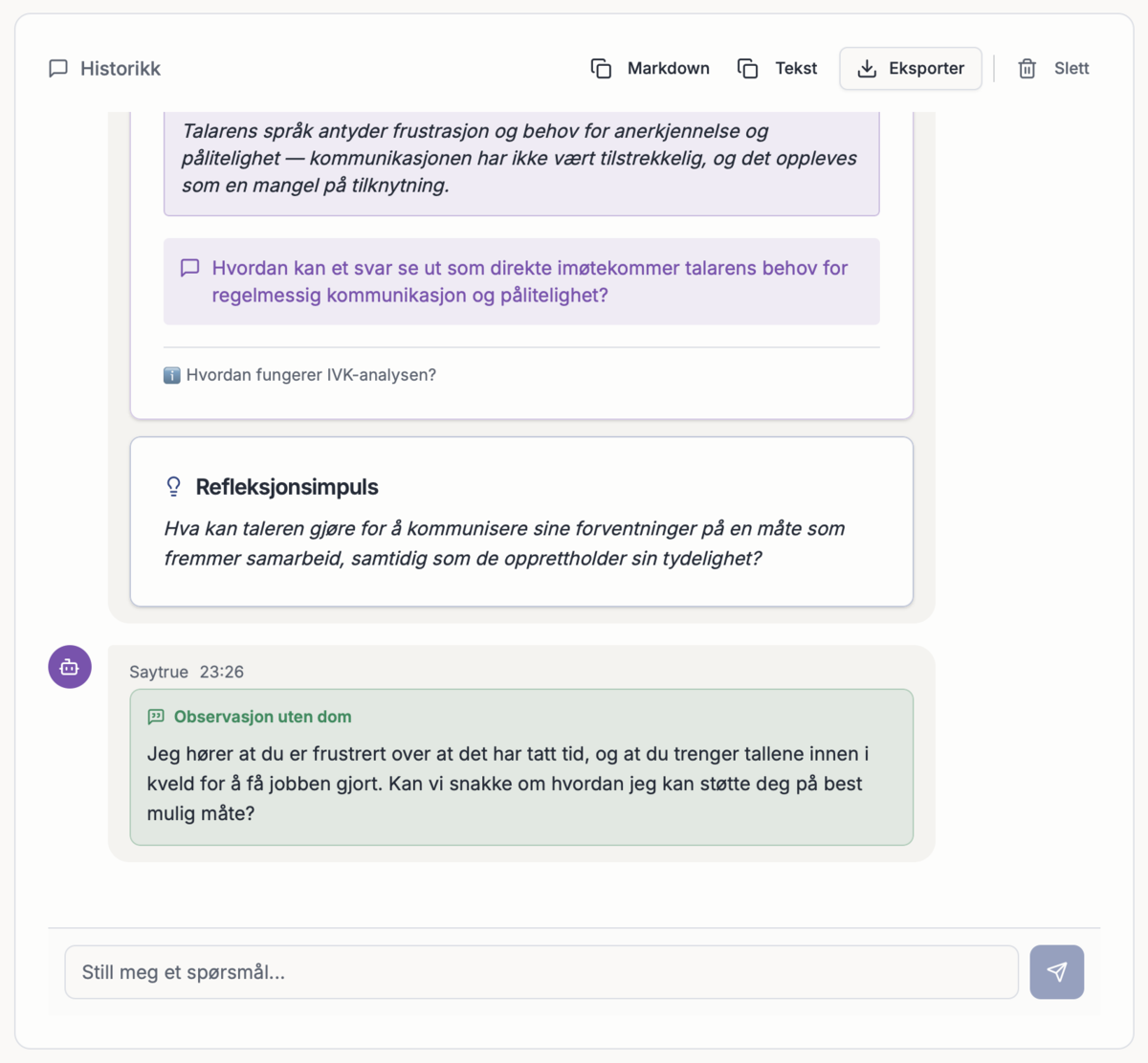Click the 23:26 timestamp
Viewport: 1148px width, 1063px height.
(222, 672)
